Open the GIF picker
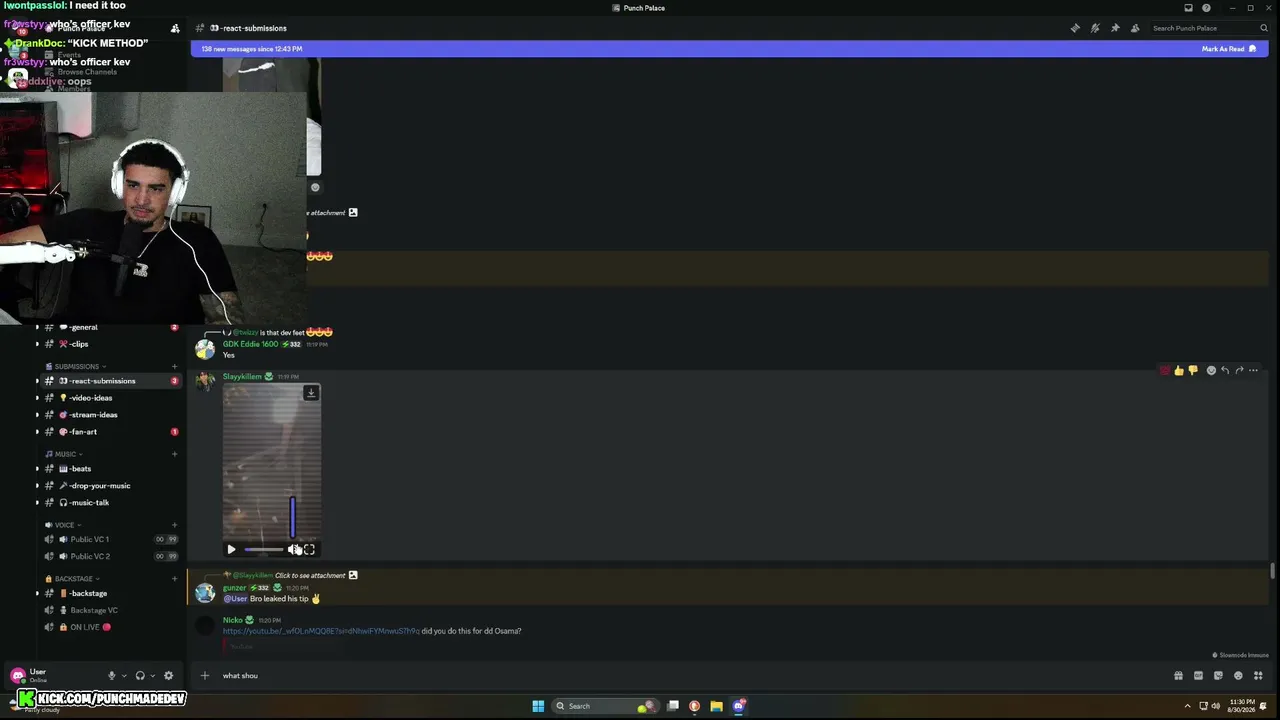Image resolution: width=1280 pixels, height=720 pixels. tap(1198, 676)
